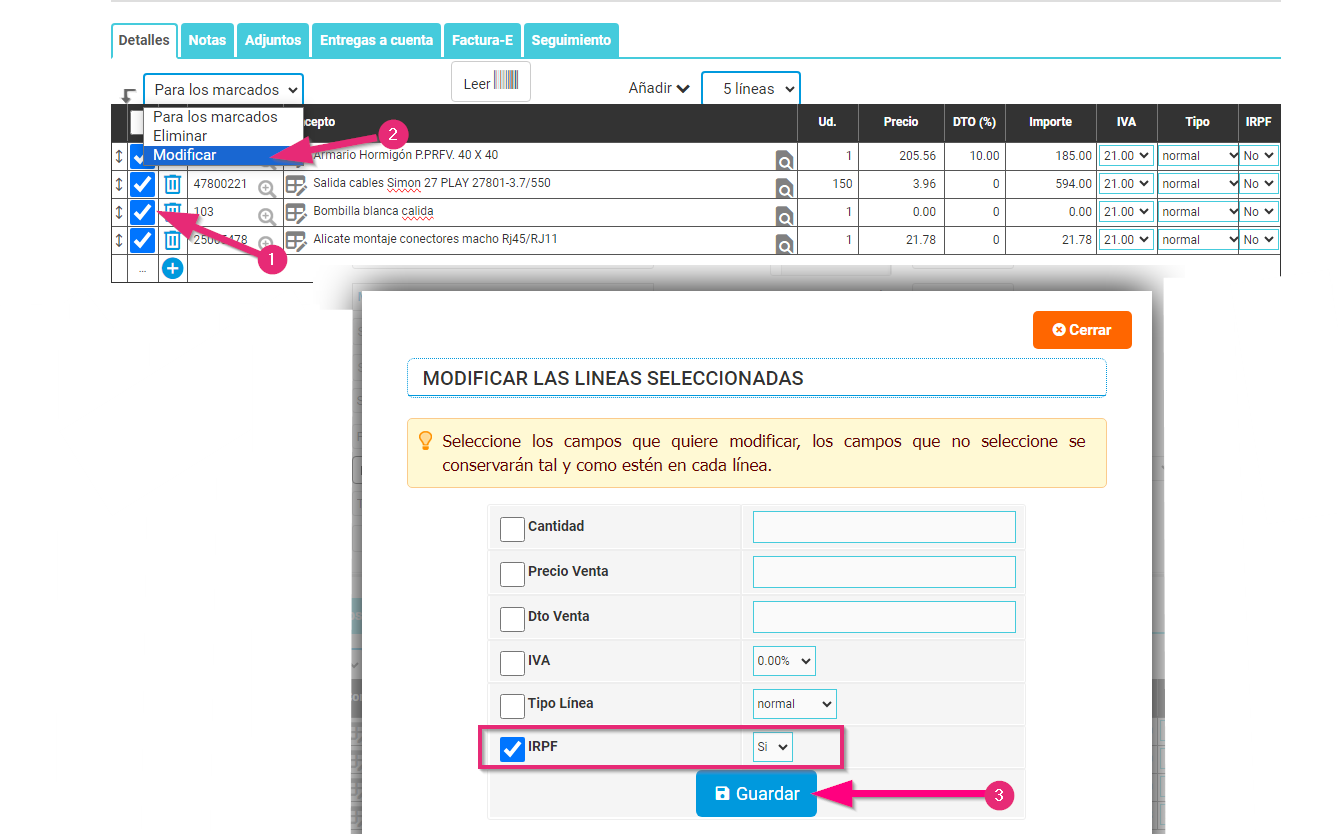Open the 'Para los marcados' dropdown

[222, 88]
